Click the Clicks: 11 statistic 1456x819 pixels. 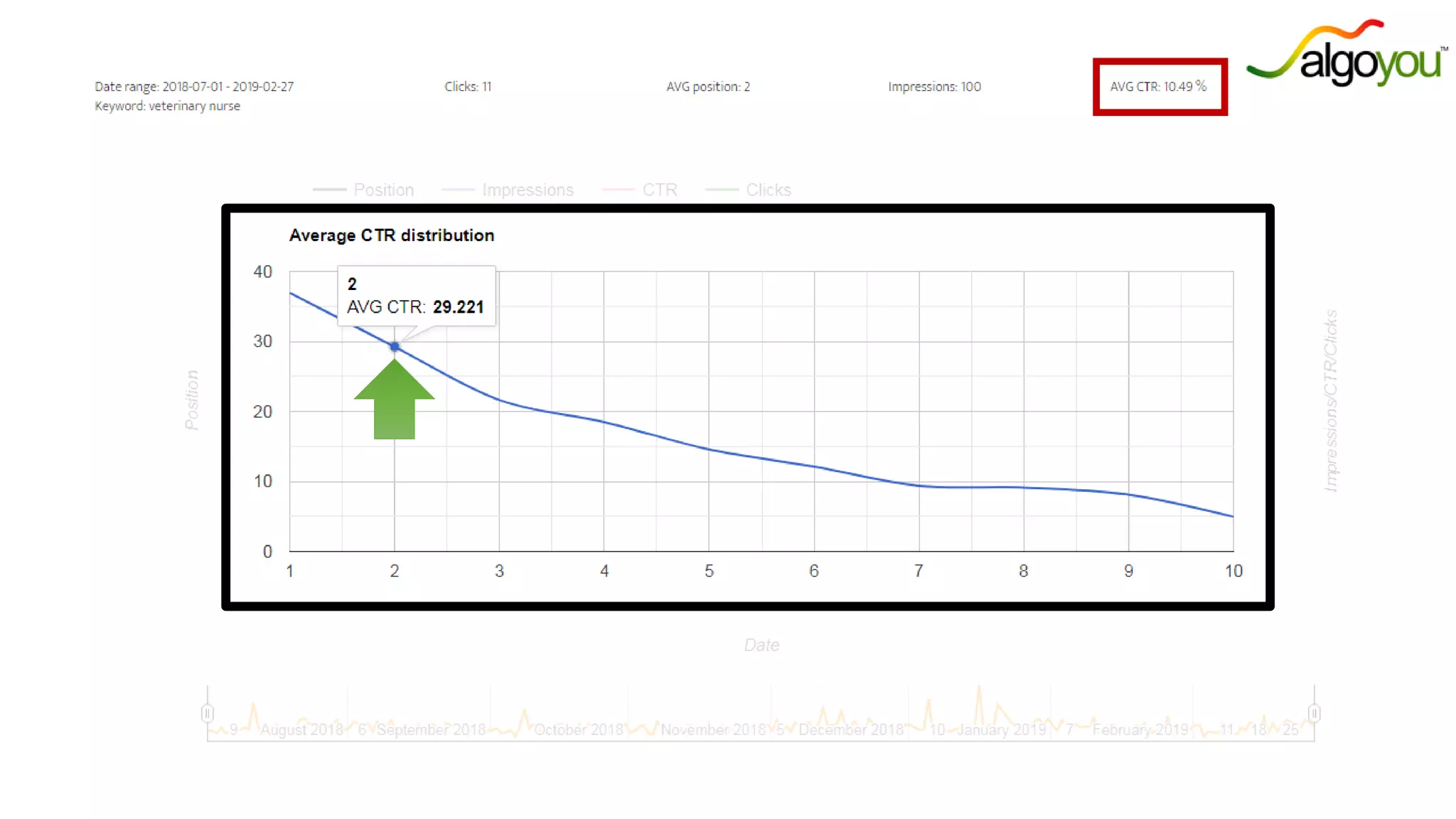point(468,87)
